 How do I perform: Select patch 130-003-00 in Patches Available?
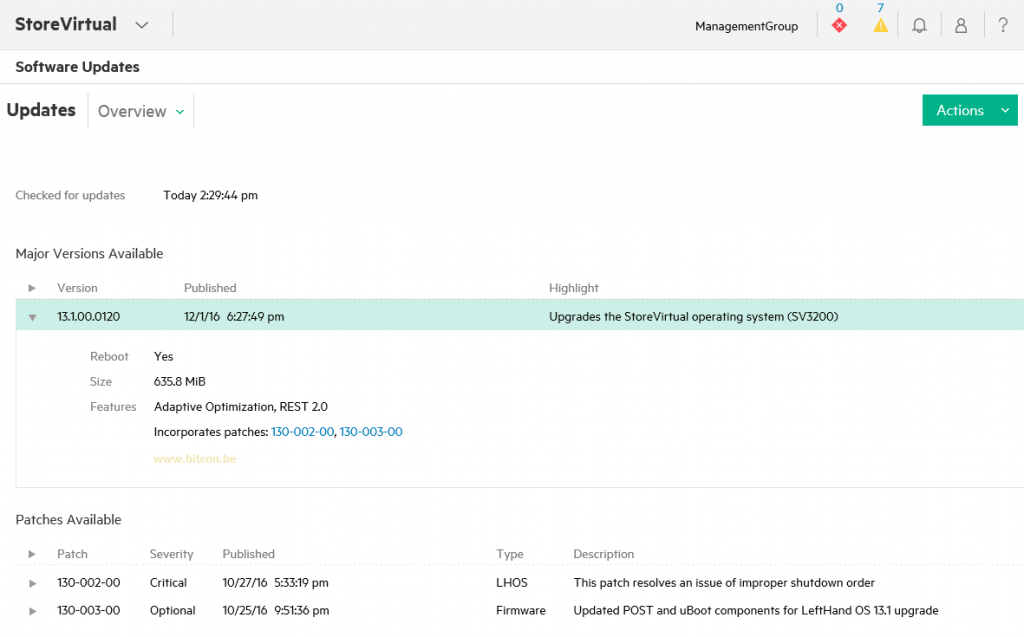click(x=88, y=611)
